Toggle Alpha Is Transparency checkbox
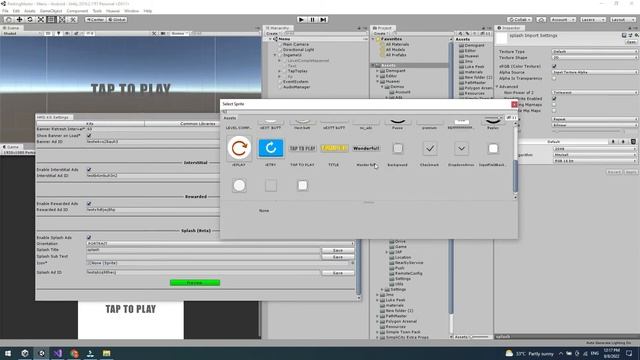This screenshot has width=640, height=360. click(x=554, y=78)
